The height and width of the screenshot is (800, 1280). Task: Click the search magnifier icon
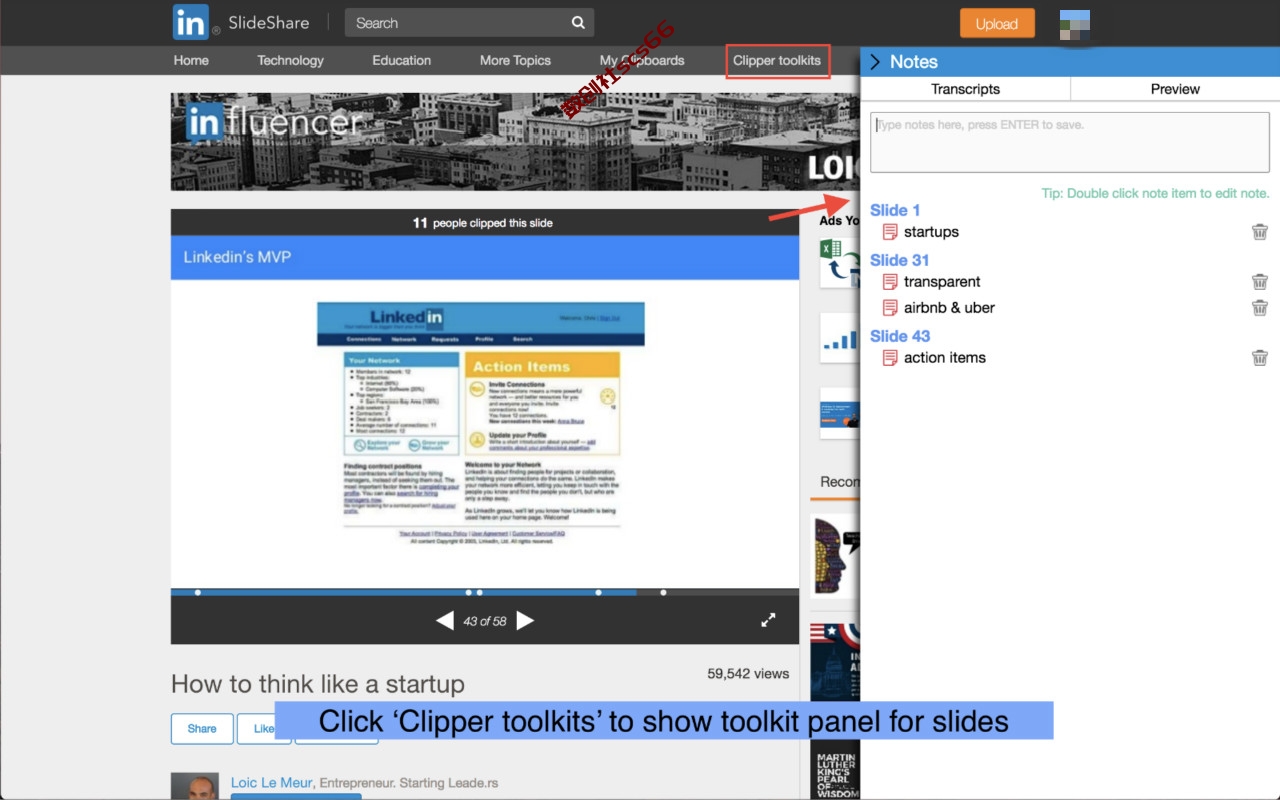coord(578,23)
